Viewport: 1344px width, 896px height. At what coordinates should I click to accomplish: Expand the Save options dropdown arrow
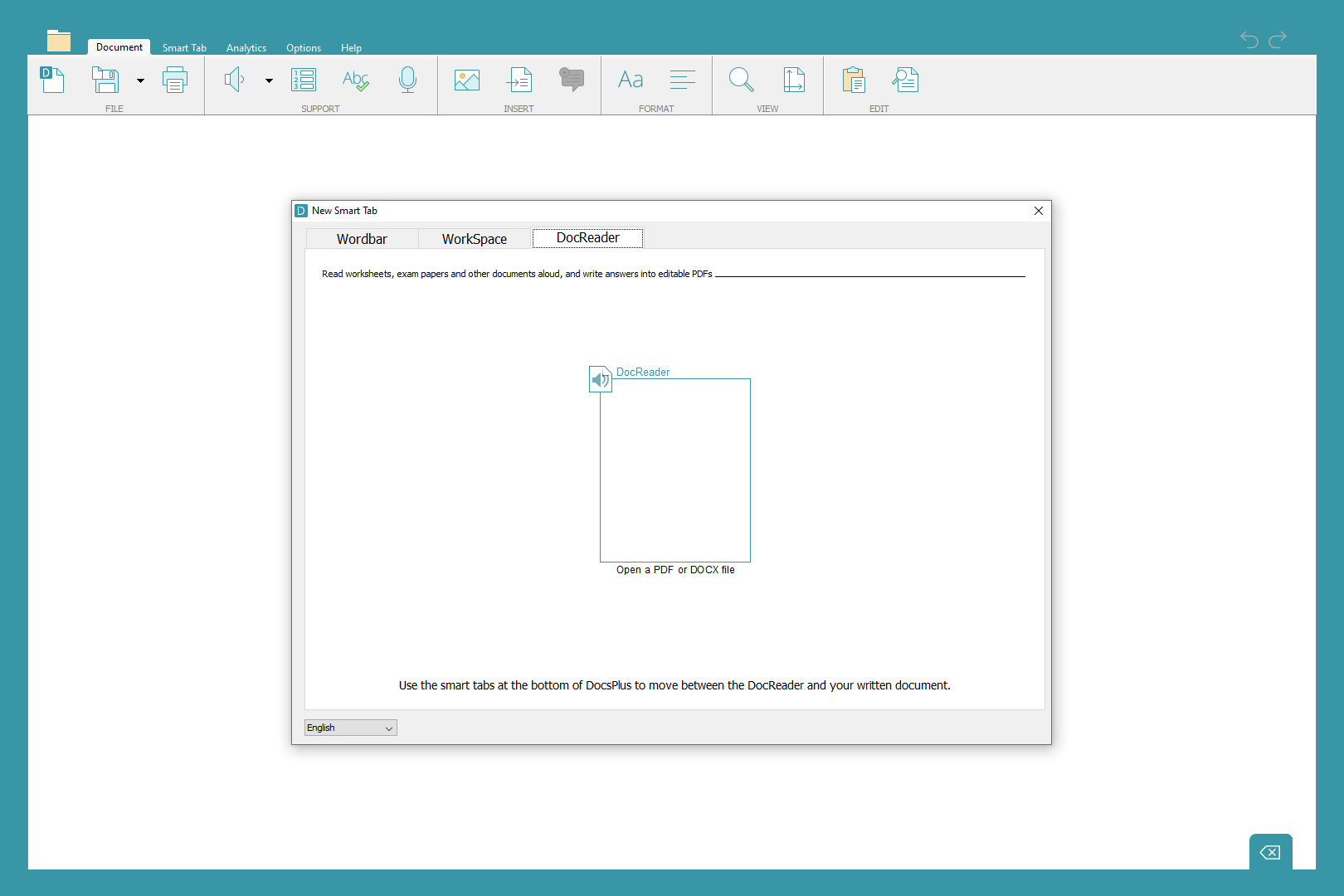click(140, 80)
